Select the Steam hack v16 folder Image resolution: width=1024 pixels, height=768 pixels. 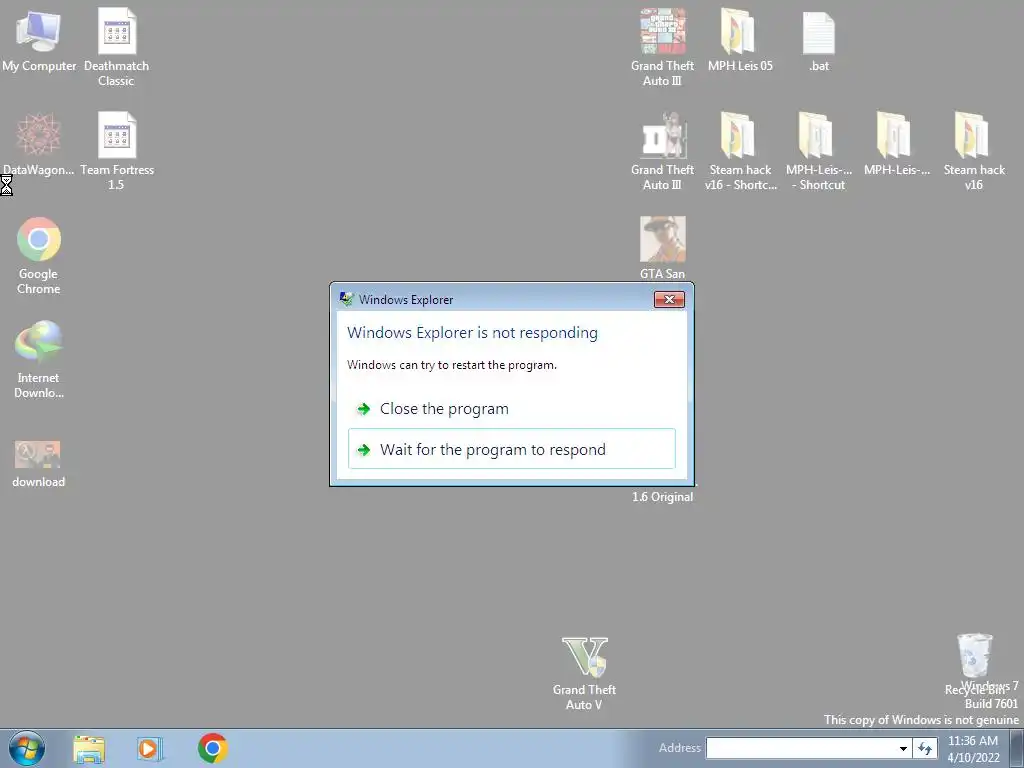(x=974, y=151)
